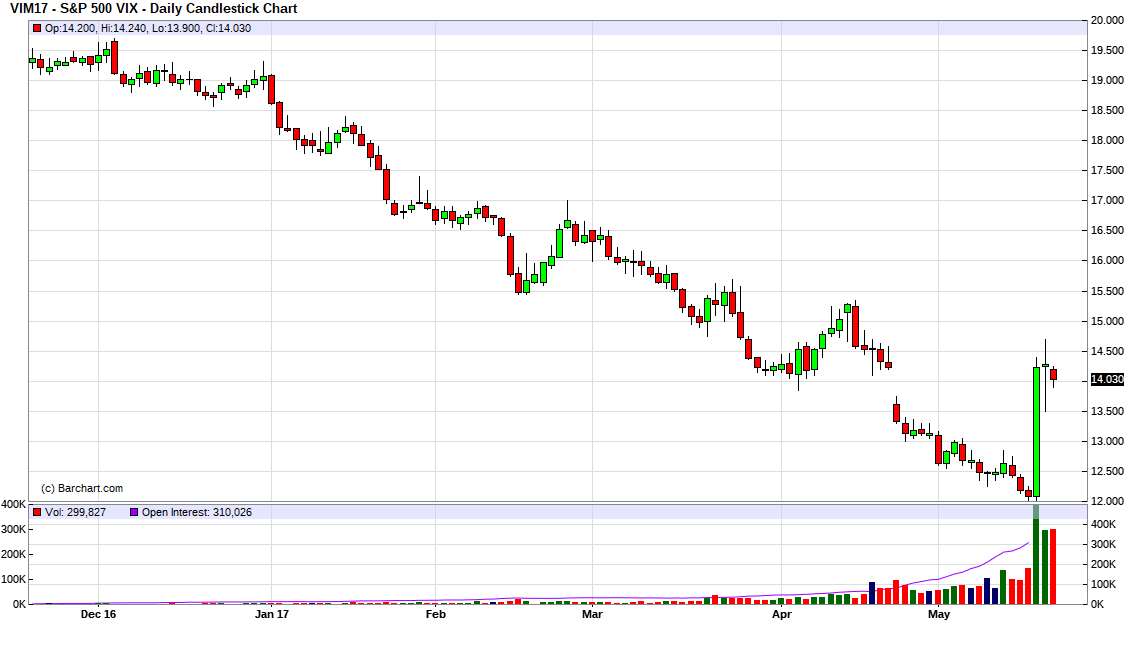Click the 19.000 price axis label
The image size is (1129, 645).
coord(1107,81)
